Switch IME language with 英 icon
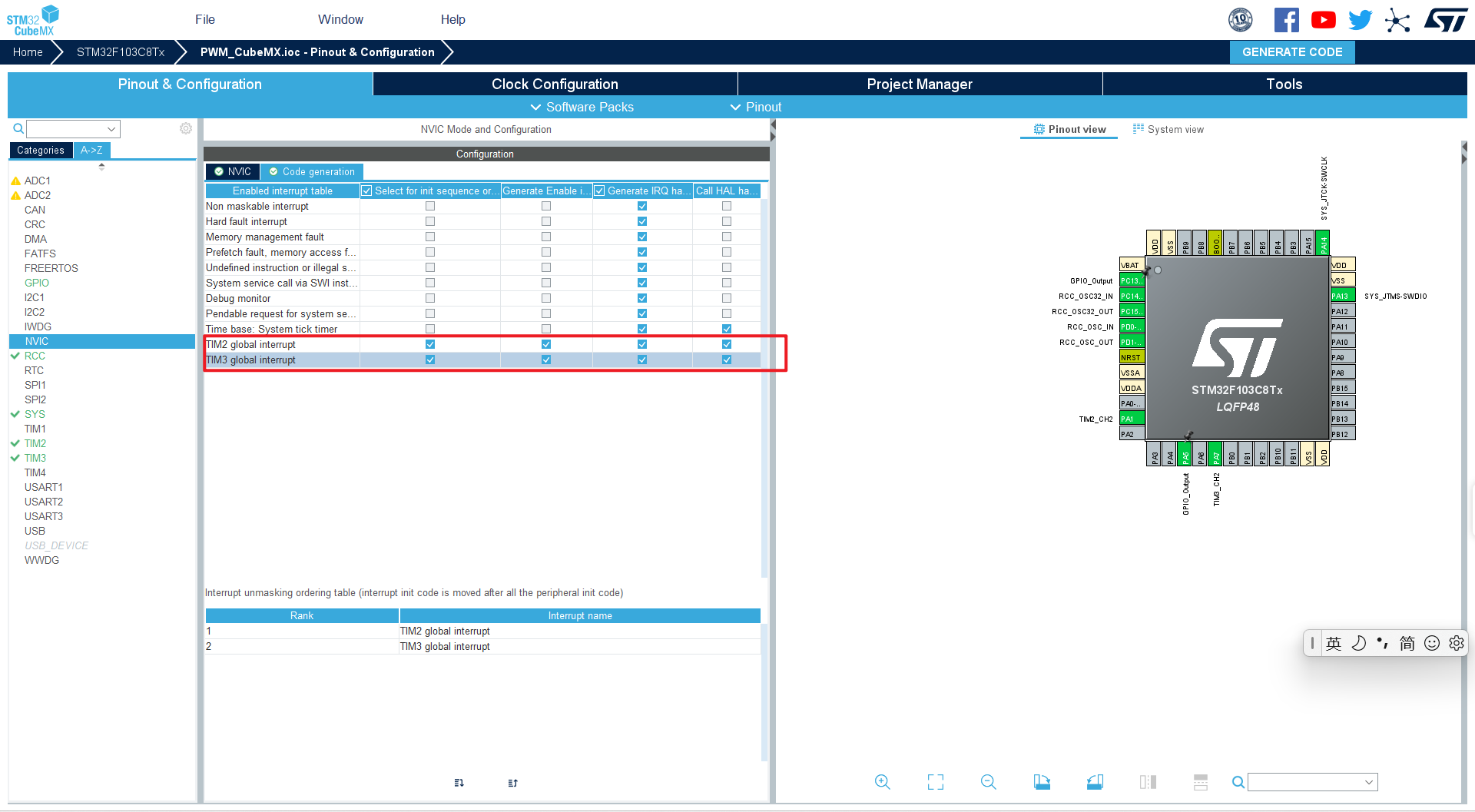The width and height of the screenshot is (1475, 812). pos(1334,643)
